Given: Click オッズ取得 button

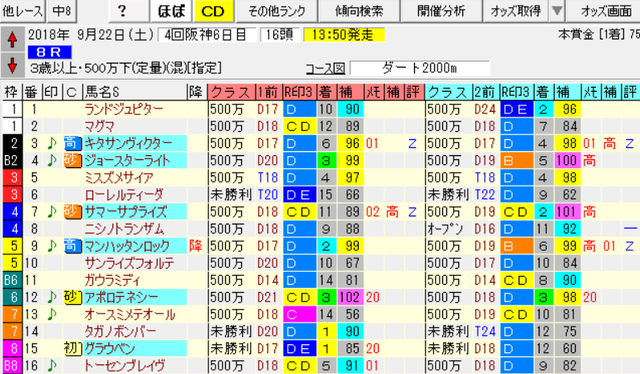Looking at the screenshot, I should pyautogui.click(x=516, y=11).
